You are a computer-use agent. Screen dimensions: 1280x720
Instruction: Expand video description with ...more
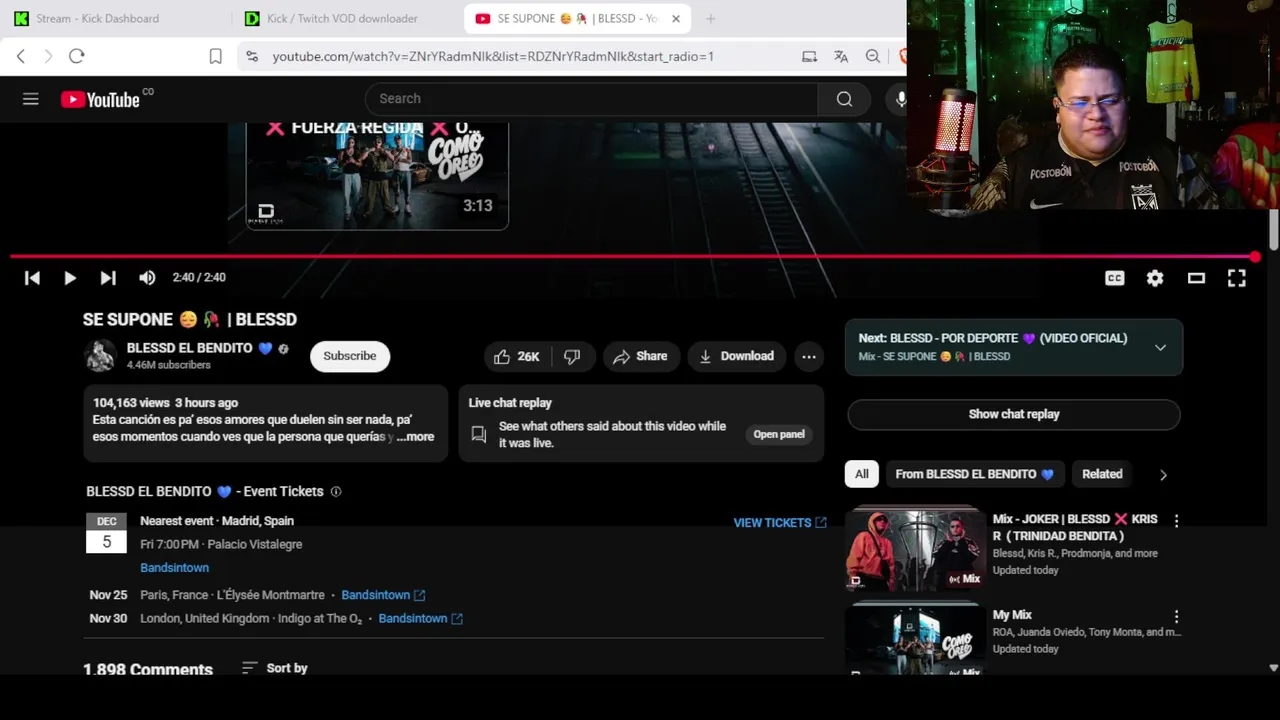(416, 437)
